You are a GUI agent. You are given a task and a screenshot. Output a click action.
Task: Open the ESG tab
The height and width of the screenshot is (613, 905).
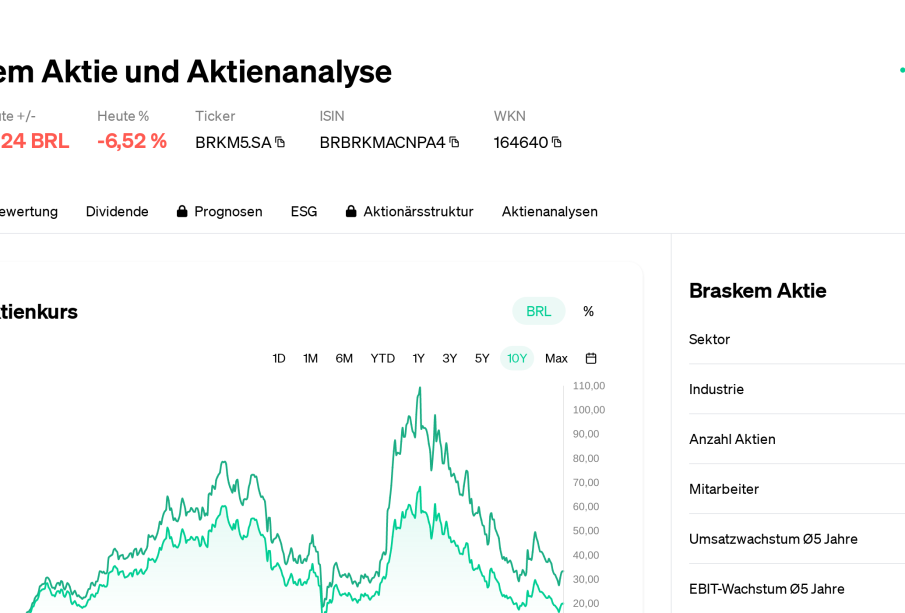[304, 212]
